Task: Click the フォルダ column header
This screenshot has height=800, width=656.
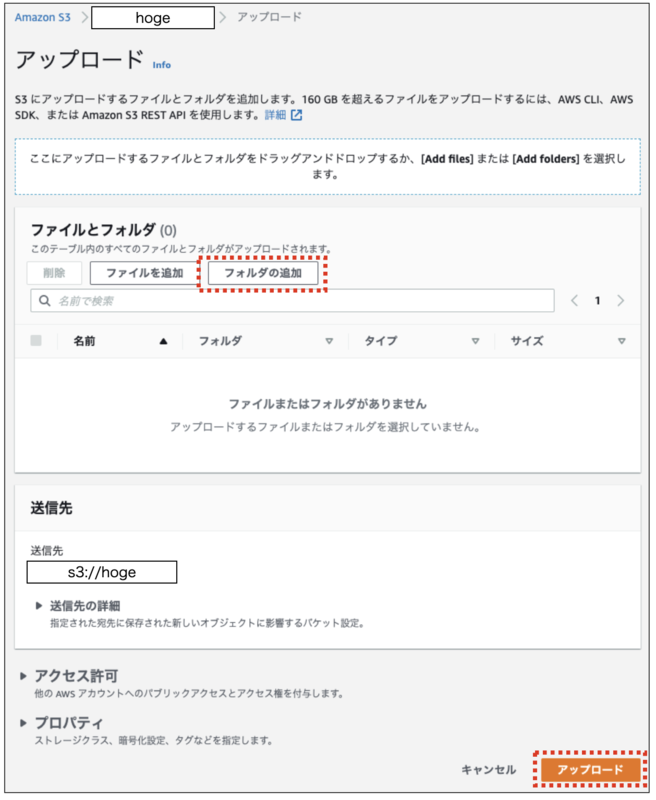Action: click(x=220, y=341)
